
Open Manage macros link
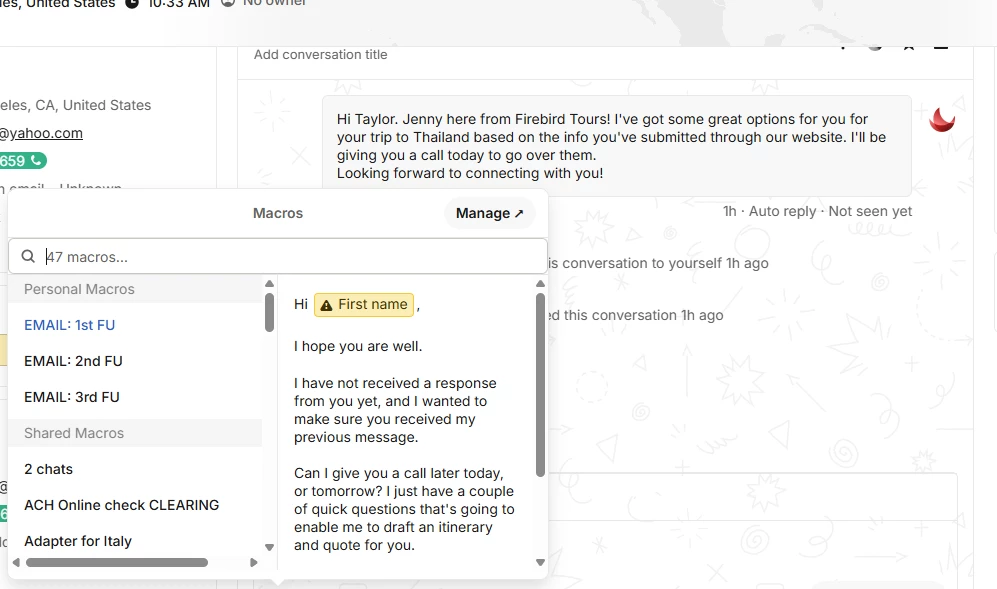click(489, 213)
